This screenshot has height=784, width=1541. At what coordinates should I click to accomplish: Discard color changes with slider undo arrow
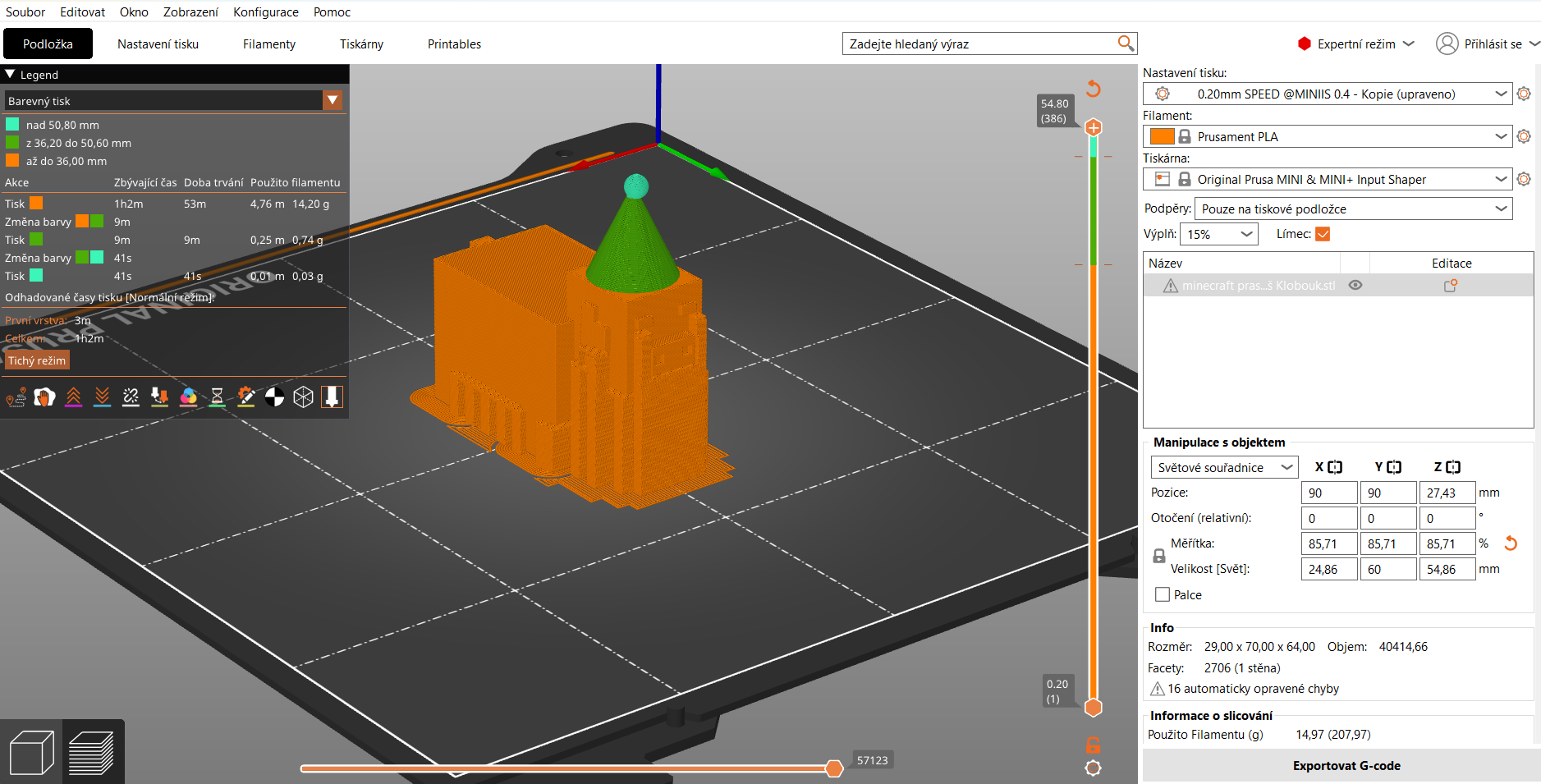coord(1093,88)
